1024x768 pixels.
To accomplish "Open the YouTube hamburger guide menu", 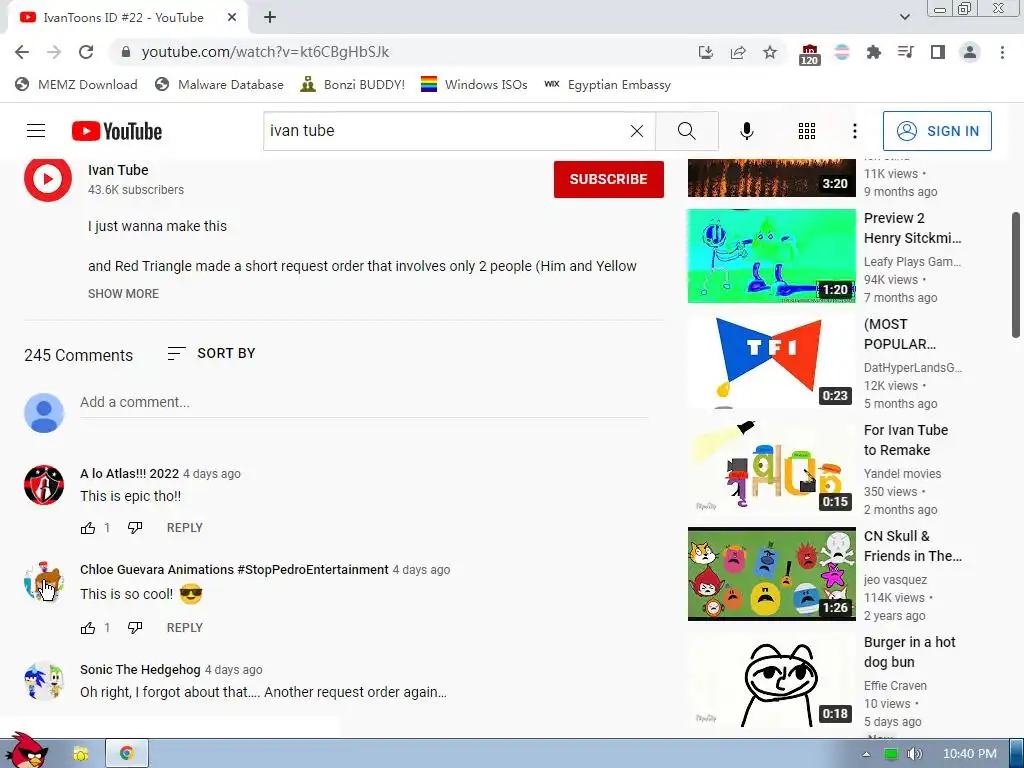I will 36,131.
